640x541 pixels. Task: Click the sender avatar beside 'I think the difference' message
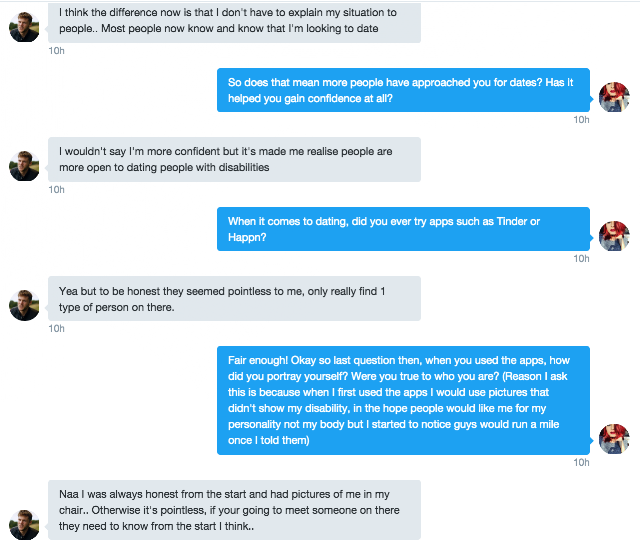click(24, 27)
